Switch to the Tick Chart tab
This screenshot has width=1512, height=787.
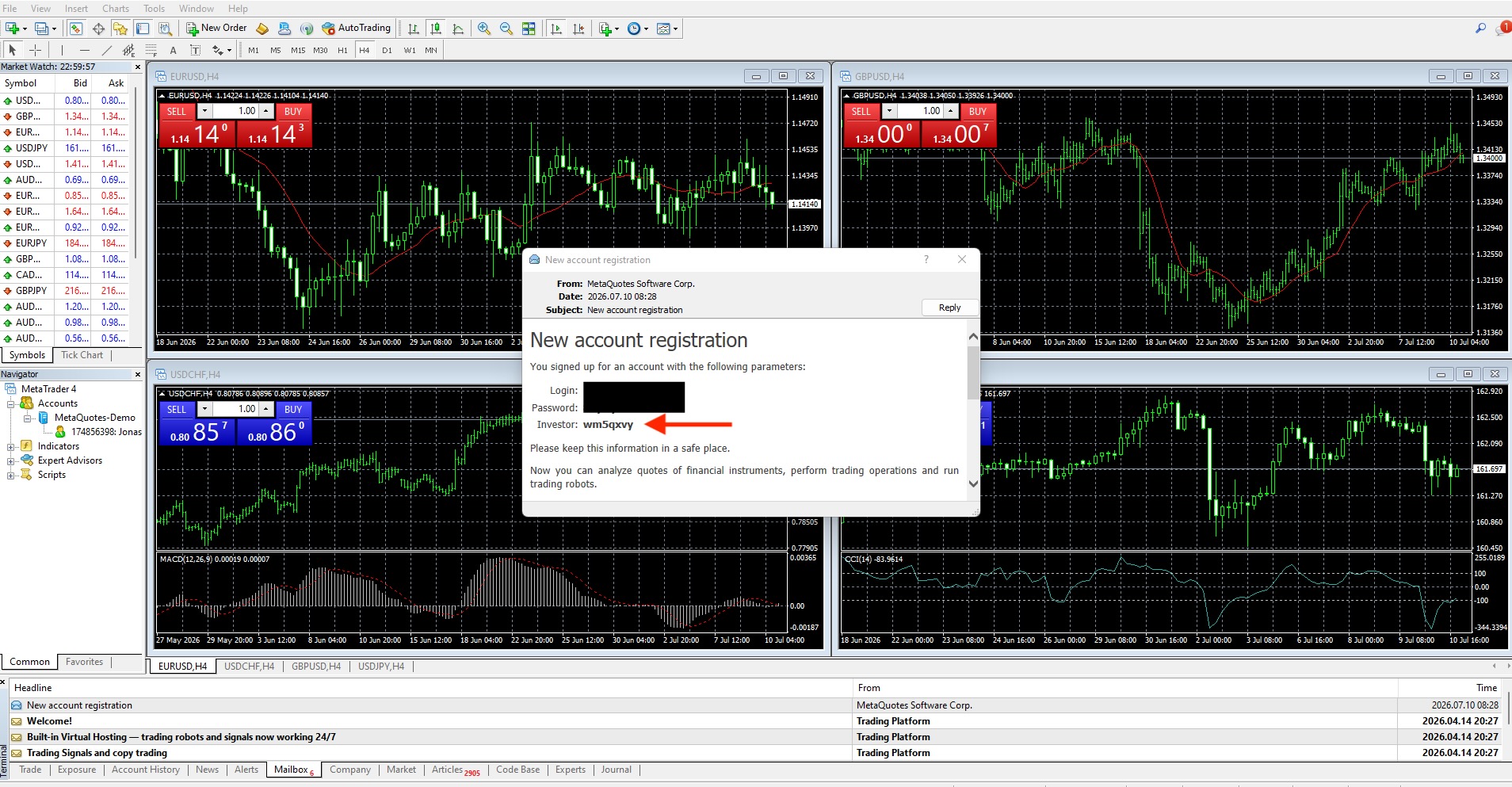tap(82, 355)
